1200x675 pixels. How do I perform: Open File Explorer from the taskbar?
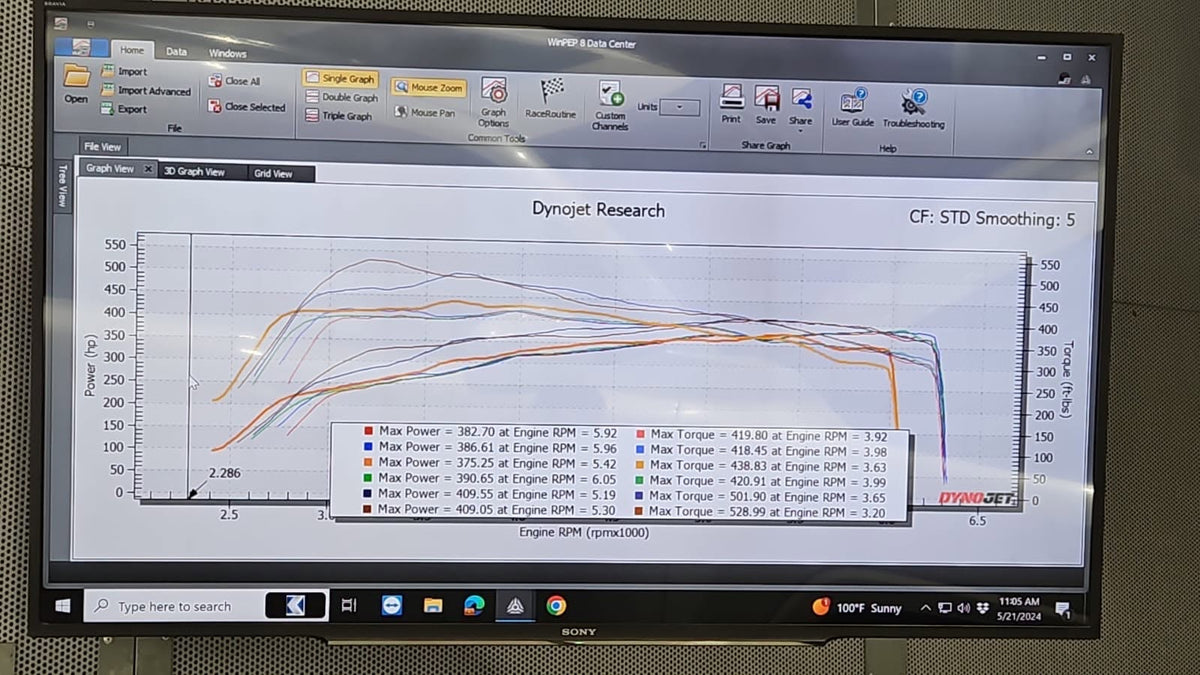[x=433, y=605]
